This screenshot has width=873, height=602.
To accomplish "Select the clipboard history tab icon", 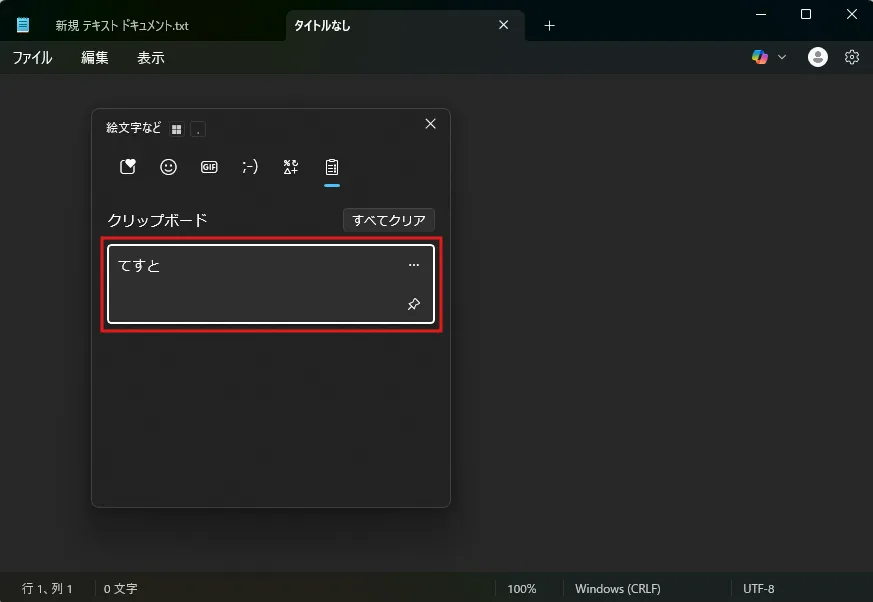I will pyautogui.click(x=332, y=167).
